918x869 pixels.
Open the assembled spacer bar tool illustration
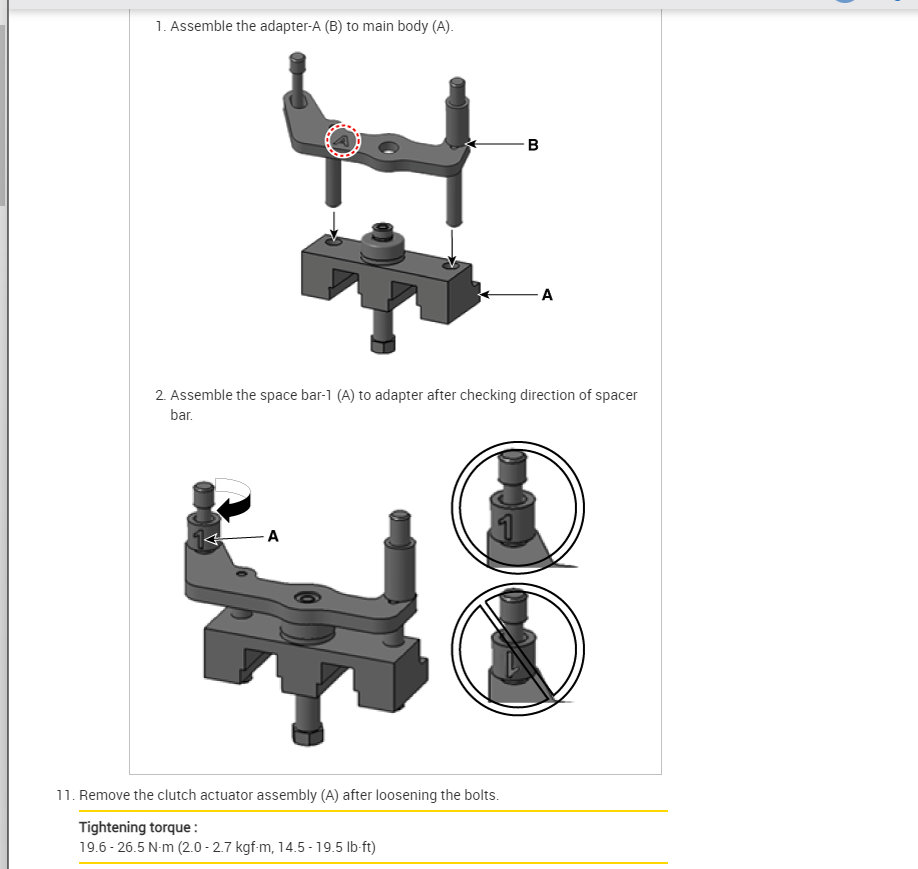point(307,613)
